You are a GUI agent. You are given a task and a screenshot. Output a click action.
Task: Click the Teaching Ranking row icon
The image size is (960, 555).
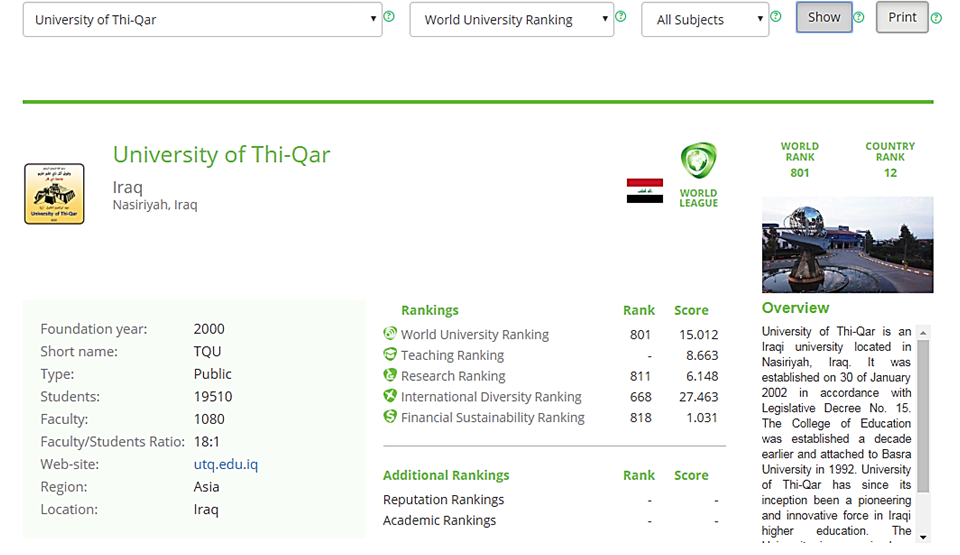click(x=390, y=355)
